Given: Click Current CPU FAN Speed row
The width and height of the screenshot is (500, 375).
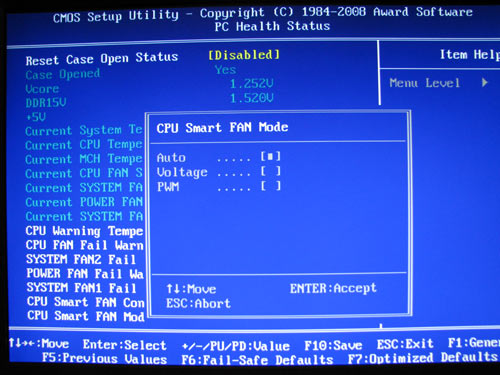Looking at the screenshot, I should tap(84, 173).
